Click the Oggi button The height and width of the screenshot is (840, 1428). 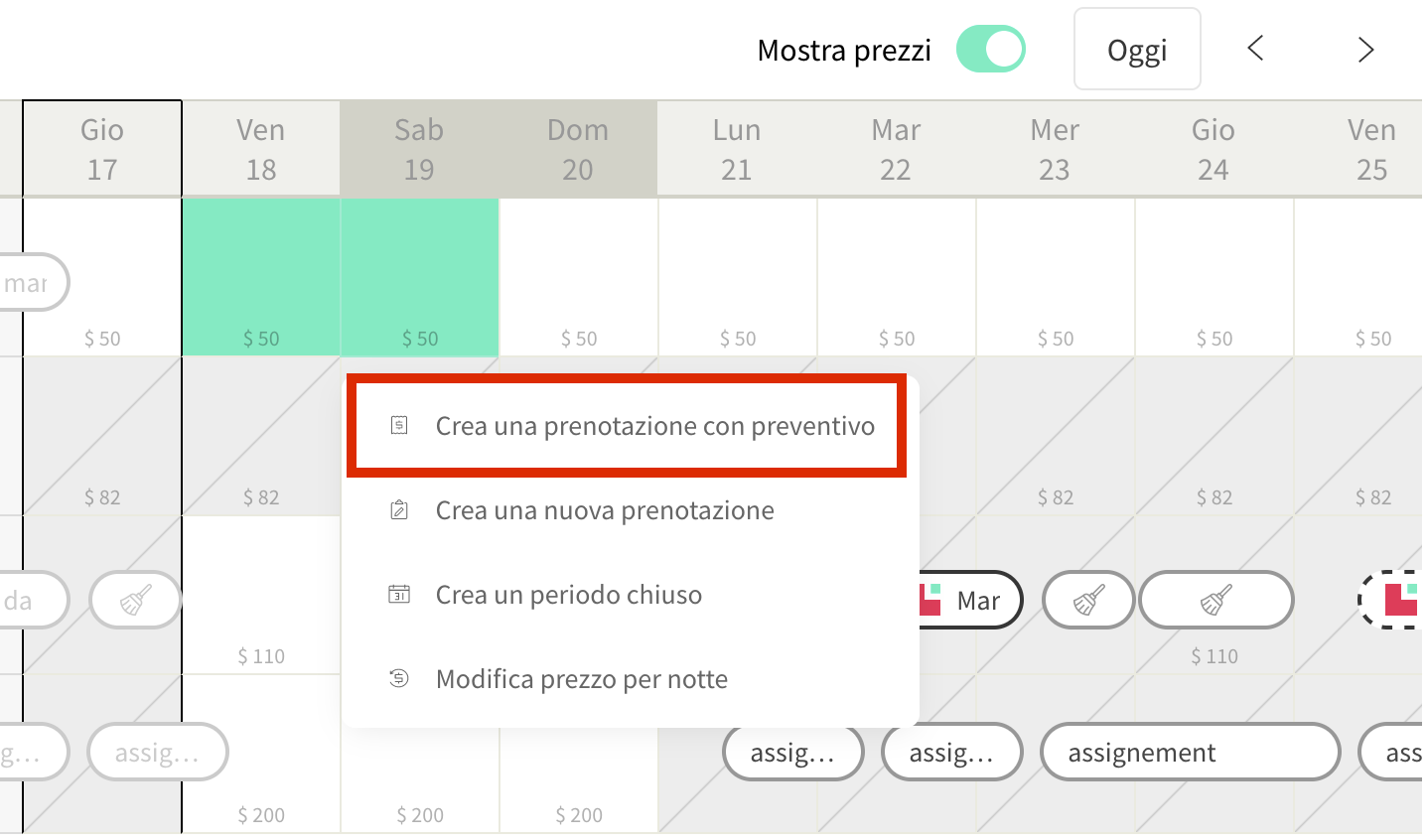pos(1137,50)
